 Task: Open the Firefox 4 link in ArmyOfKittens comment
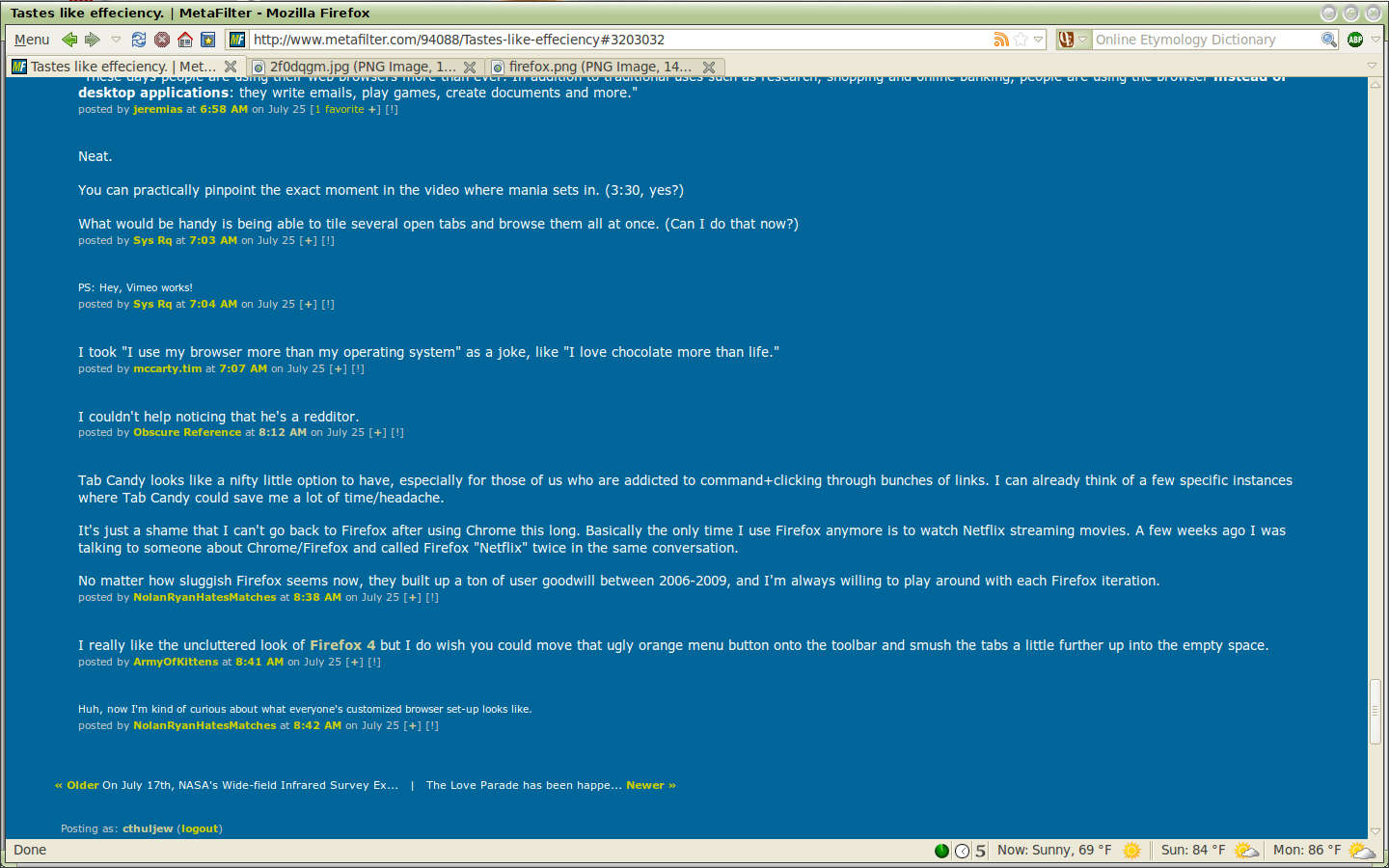pyautogui.click(x=342, y=645)
